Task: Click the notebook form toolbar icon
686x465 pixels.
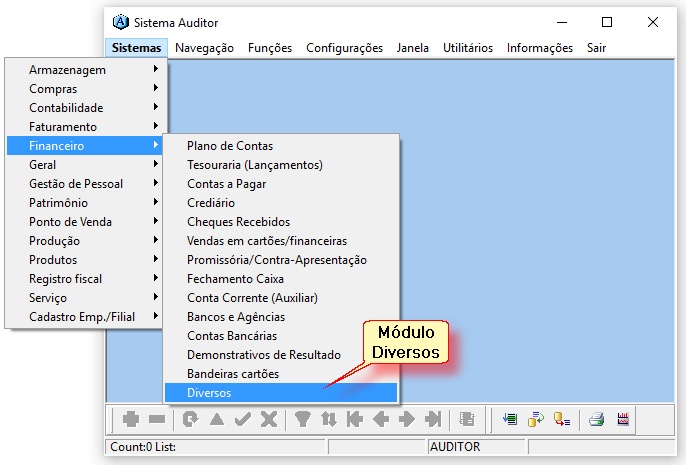Action: coord(467,419)
